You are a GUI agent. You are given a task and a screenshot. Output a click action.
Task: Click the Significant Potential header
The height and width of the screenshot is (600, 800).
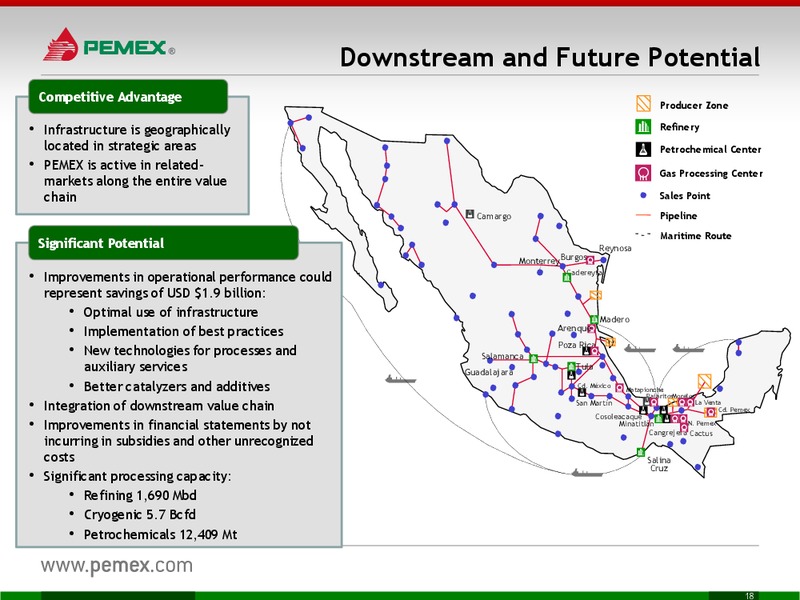click(163, 243)
